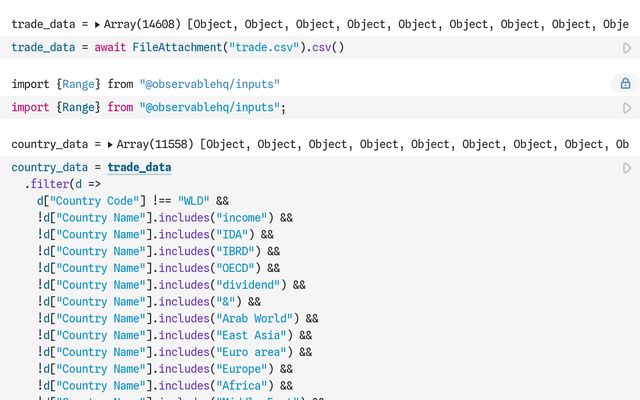Run the import Range cell
This screenshot has width=640, height=400.
click(x=627, y=107)
